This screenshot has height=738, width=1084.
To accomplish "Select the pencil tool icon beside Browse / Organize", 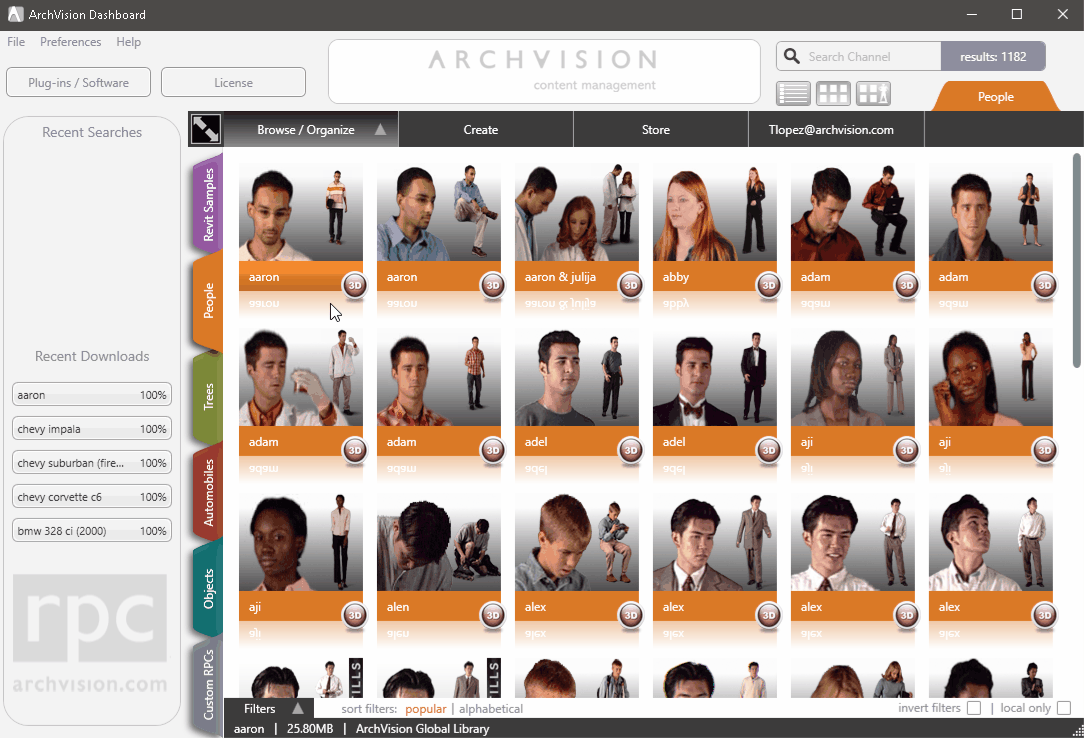I will [206, 129].
